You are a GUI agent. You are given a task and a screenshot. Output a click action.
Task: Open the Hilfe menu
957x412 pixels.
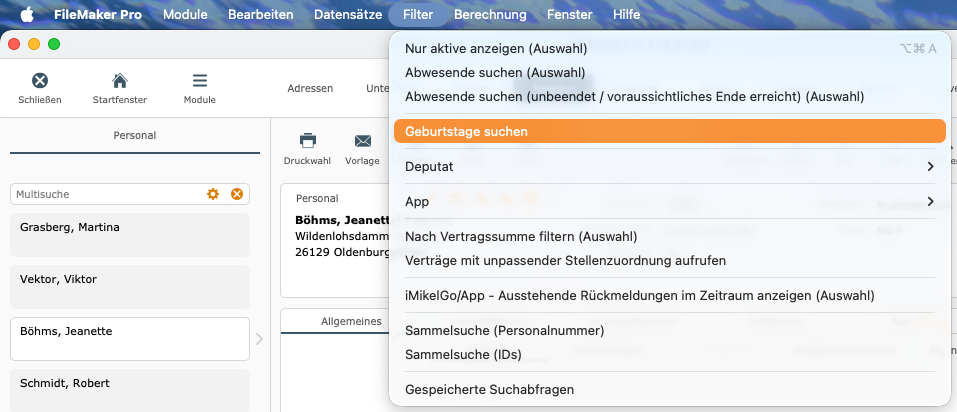tap(626, 15)
